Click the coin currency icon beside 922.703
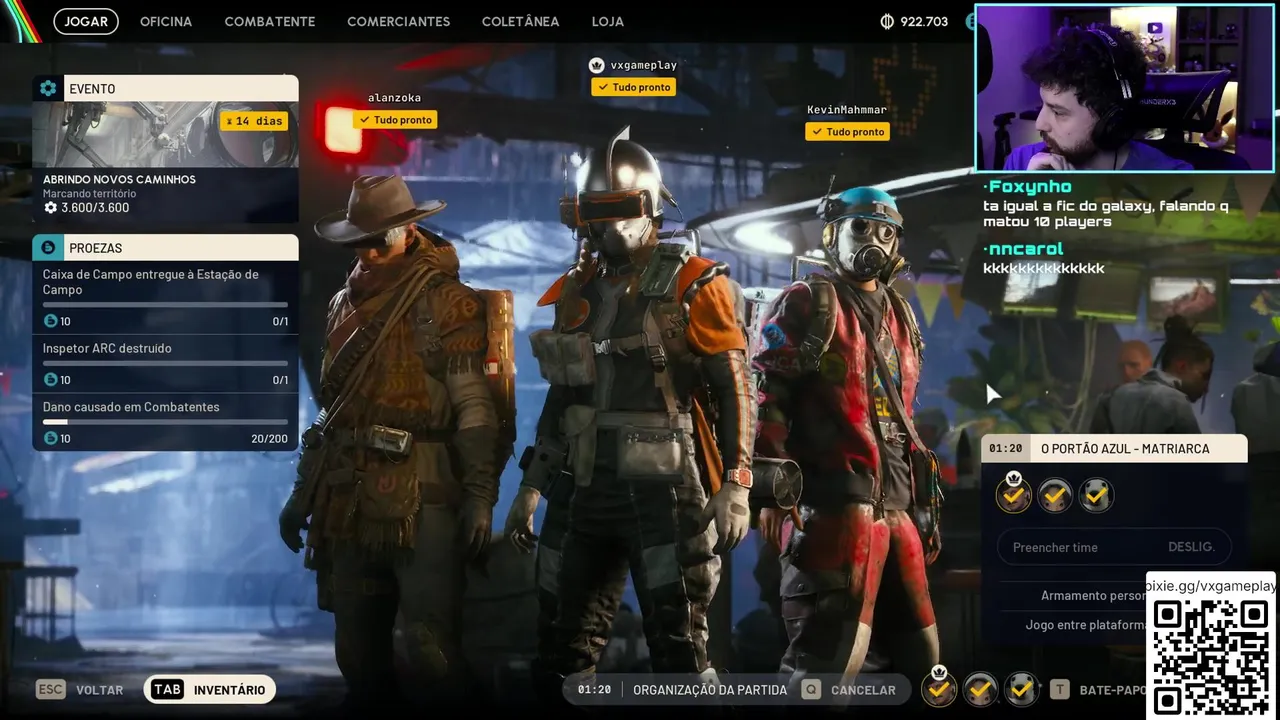Viewport: 1280px width, 720px height. [886, 21]
